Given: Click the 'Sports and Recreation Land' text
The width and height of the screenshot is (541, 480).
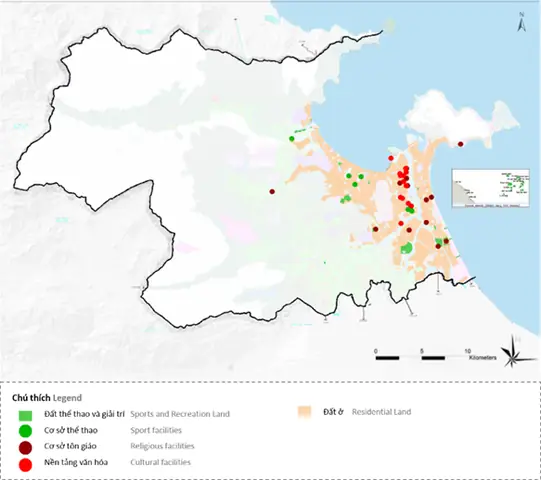Looking at the screenshot, I should coord(180,414).
